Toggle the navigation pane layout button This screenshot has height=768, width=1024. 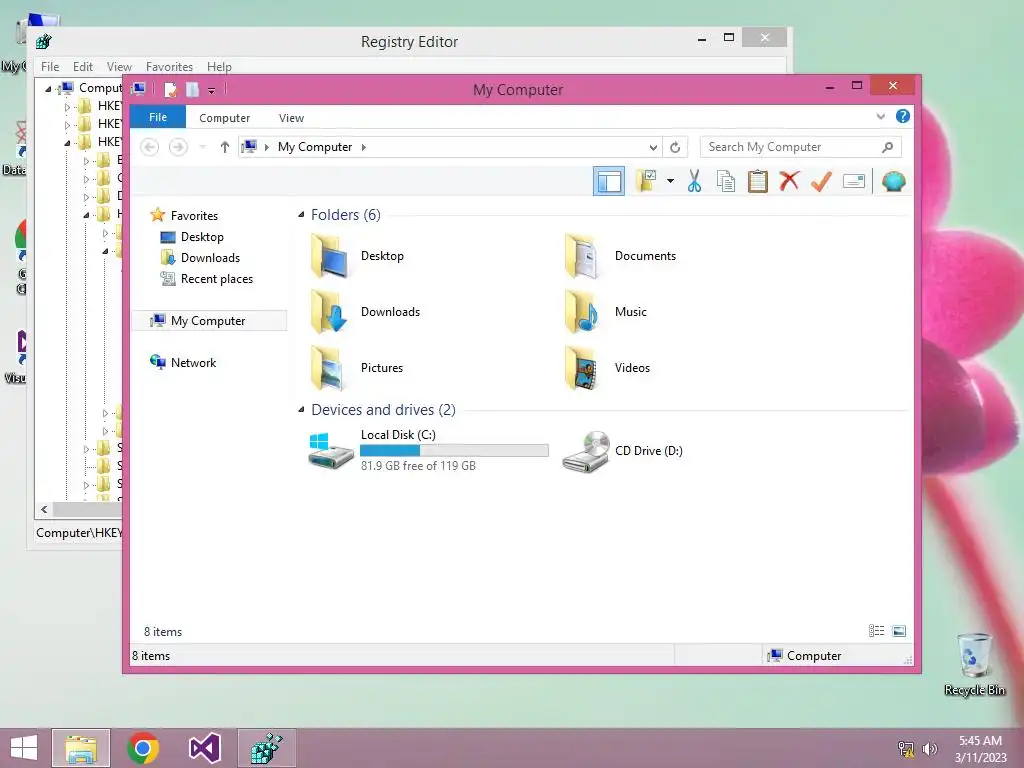pos(609,182)
